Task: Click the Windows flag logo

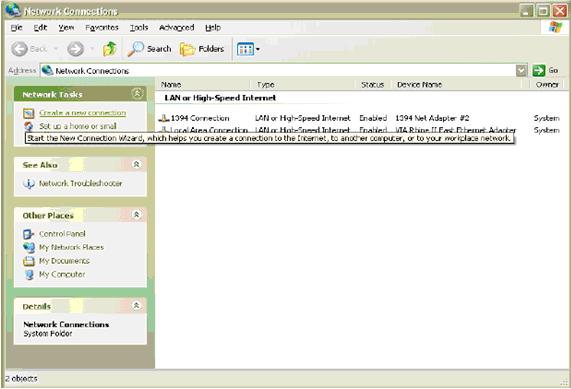Action: point(555,27)
